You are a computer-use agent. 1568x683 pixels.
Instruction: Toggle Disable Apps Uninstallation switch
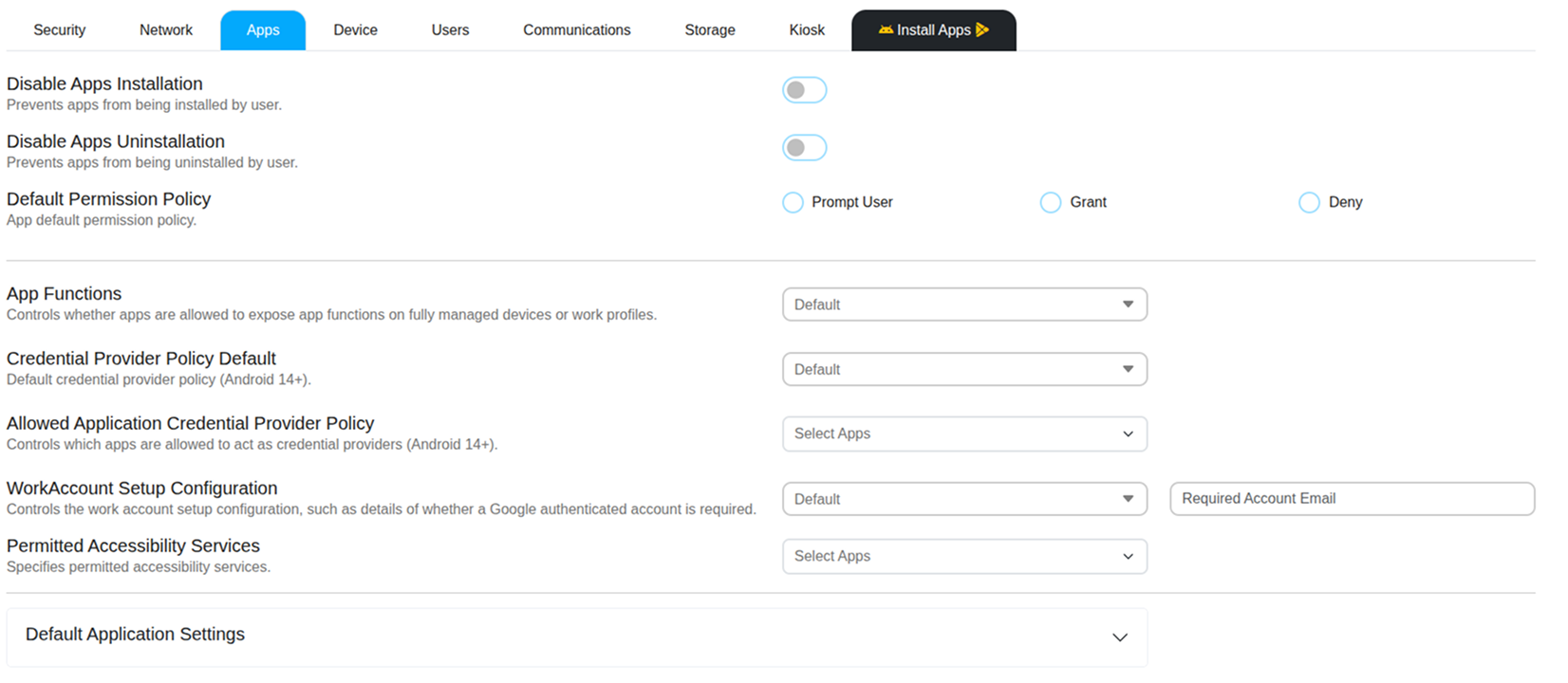coord(804,148)
